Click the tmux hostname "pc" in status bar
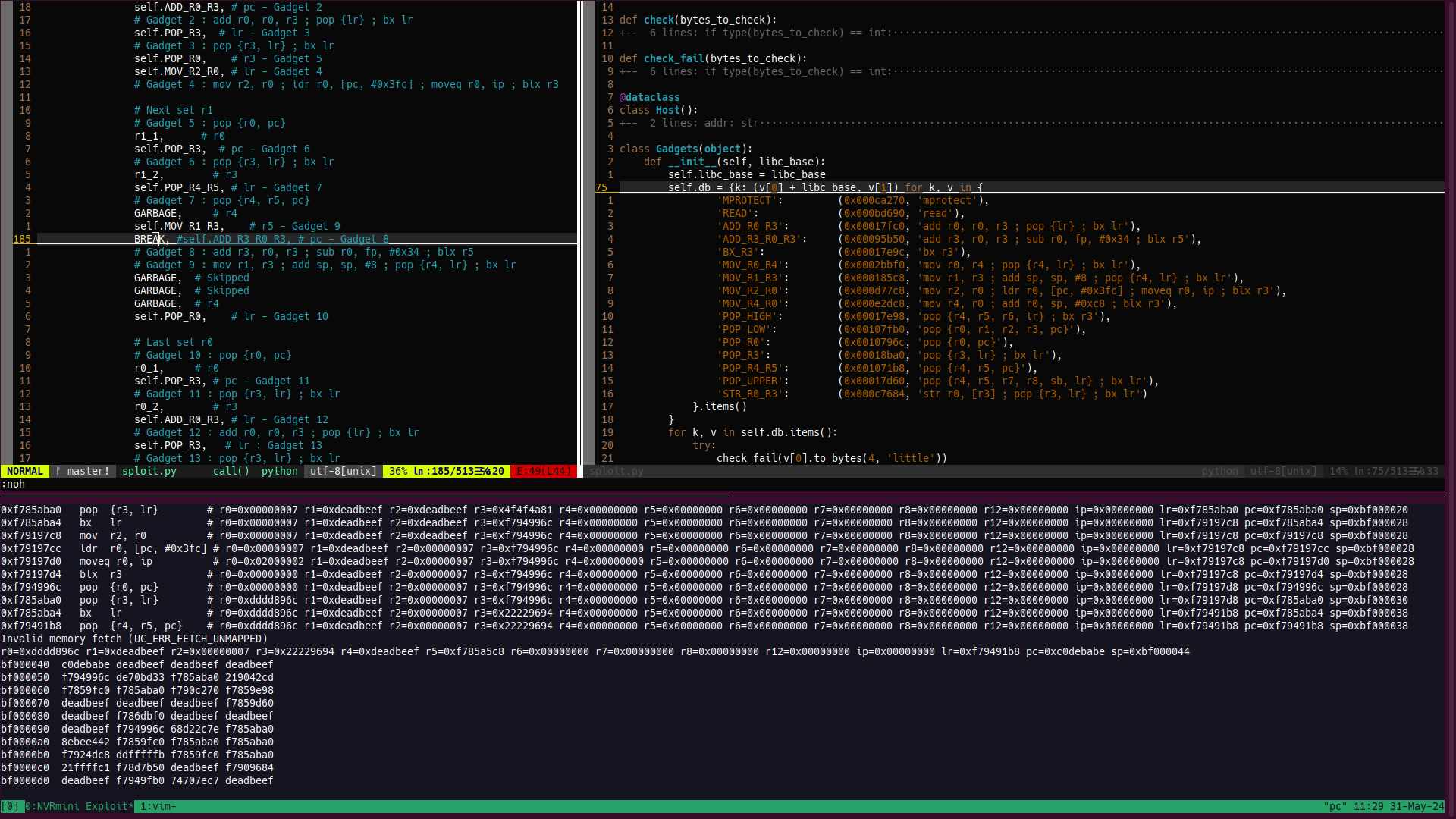 tap(1335, 806)
